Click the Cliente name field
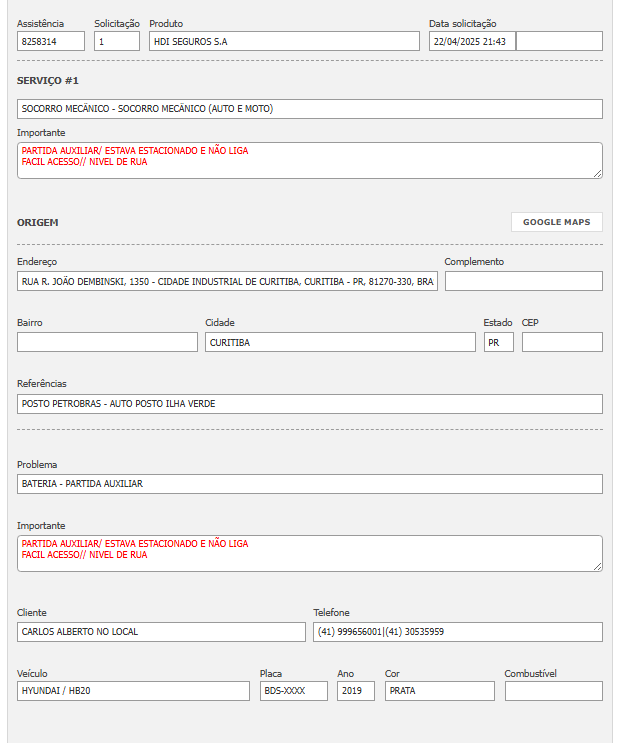This screenshot has height=743, width=617. pyautogui.click(x=161, y=632)
